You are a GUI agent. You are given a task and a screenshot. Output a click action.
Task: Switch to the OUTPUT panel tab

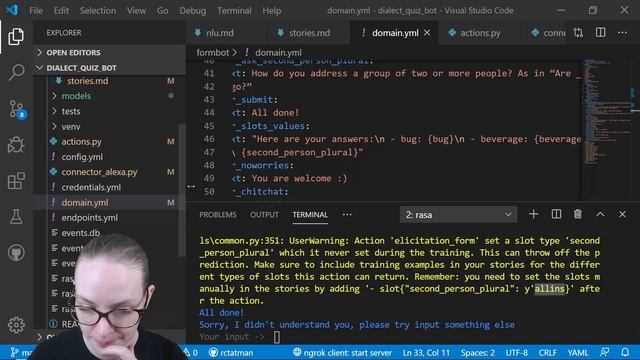[264, 215]
